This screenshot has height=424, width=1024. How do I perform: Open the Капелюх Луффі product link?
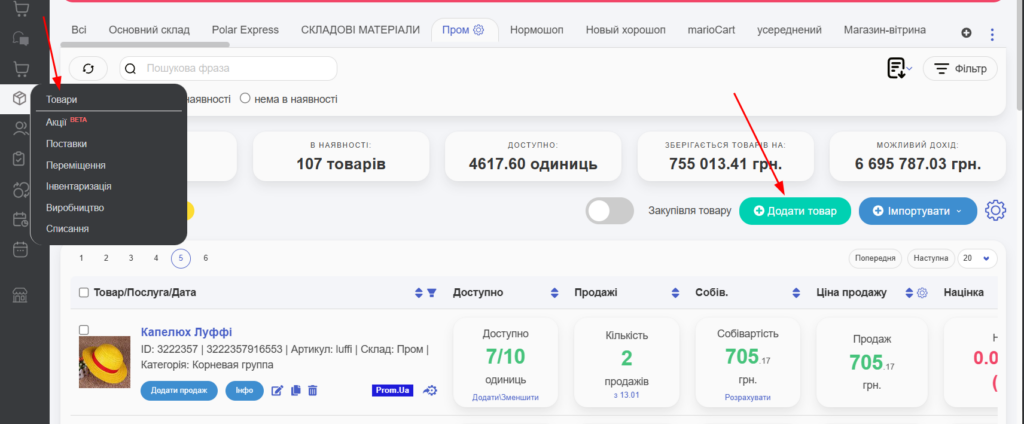click(186, 332)
